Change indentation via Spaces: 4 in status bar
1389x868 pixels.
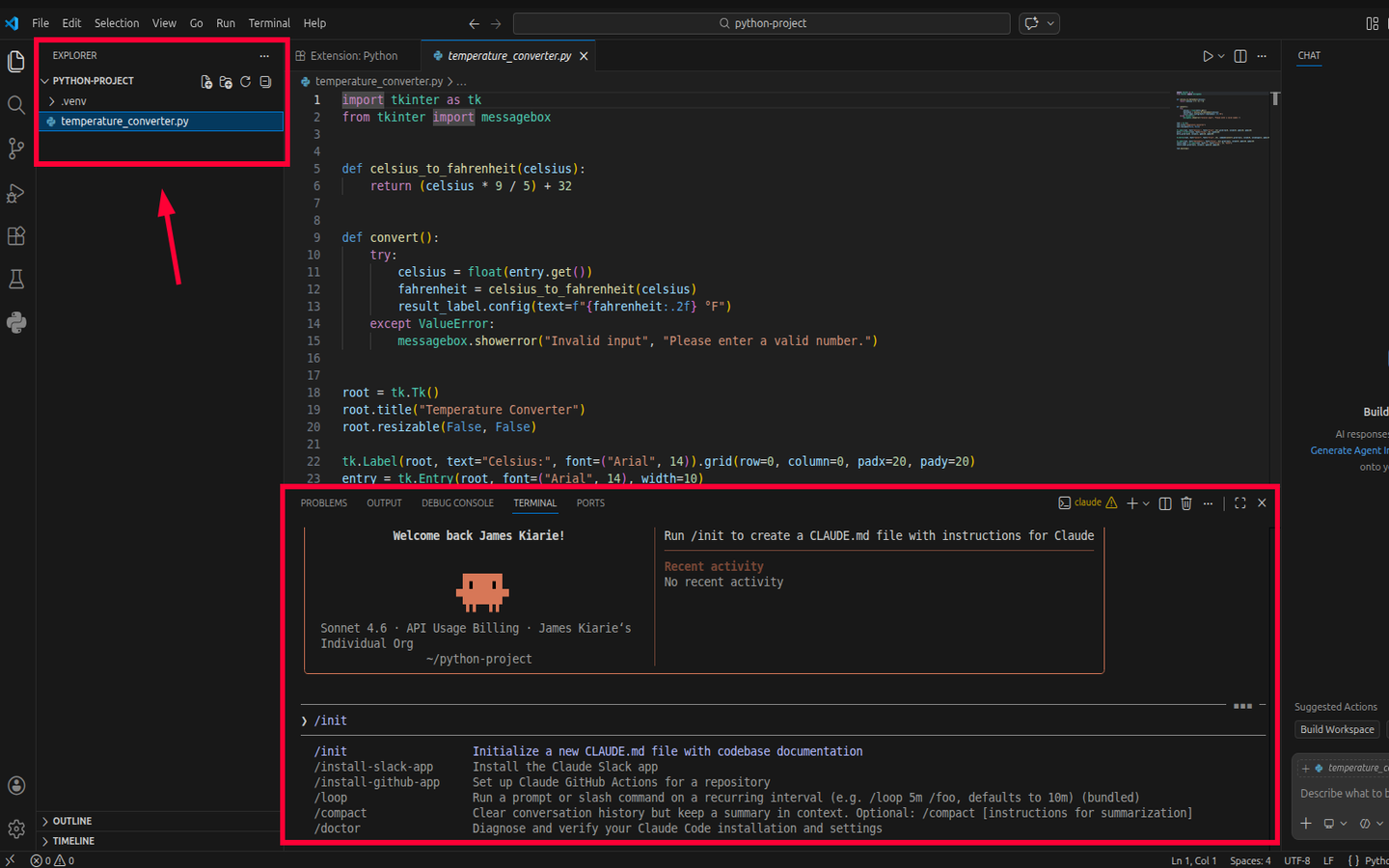point(1250,860)
